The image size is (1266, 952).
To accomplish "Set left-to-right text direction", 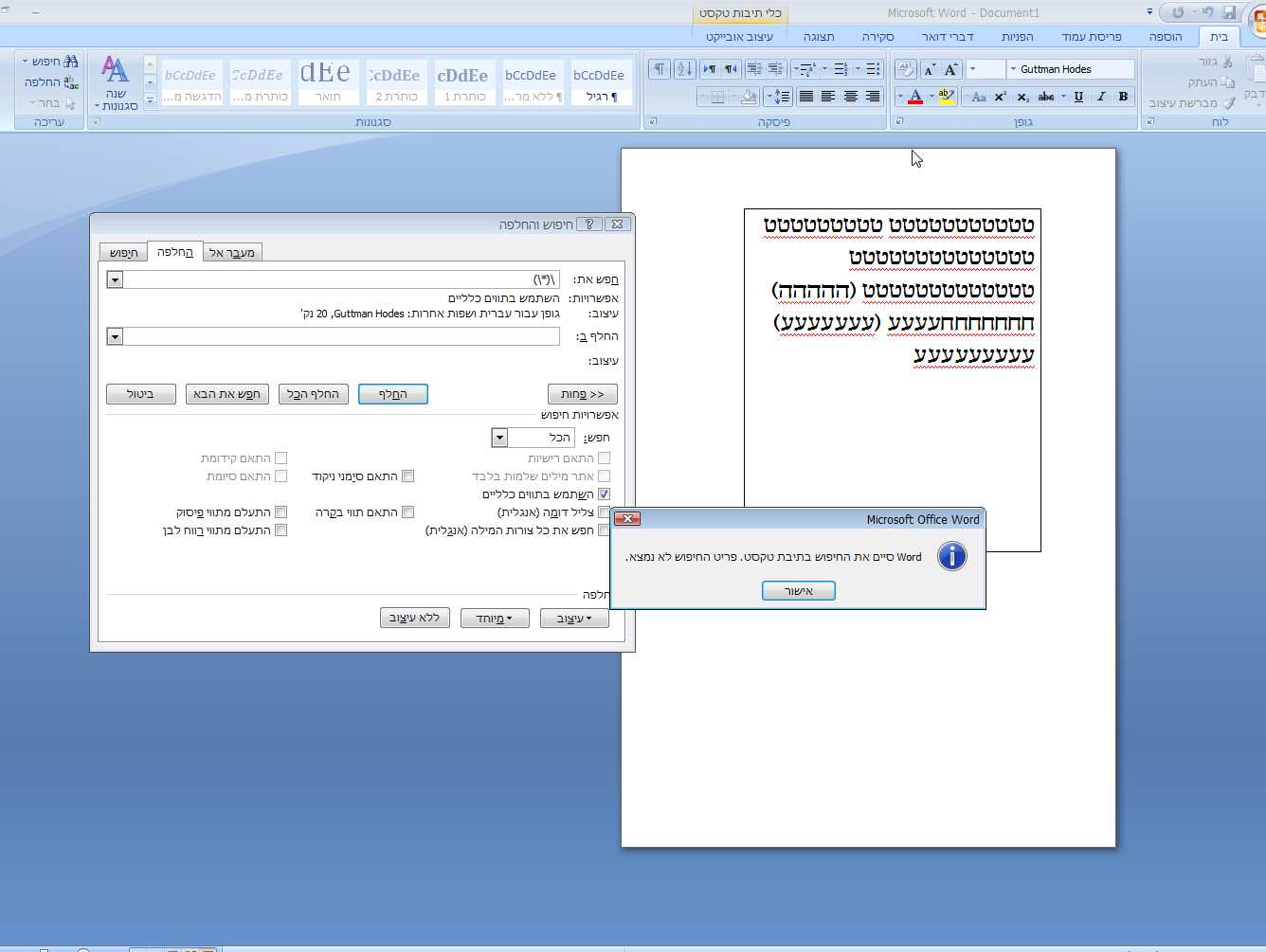I will click(x=710, y=69).
